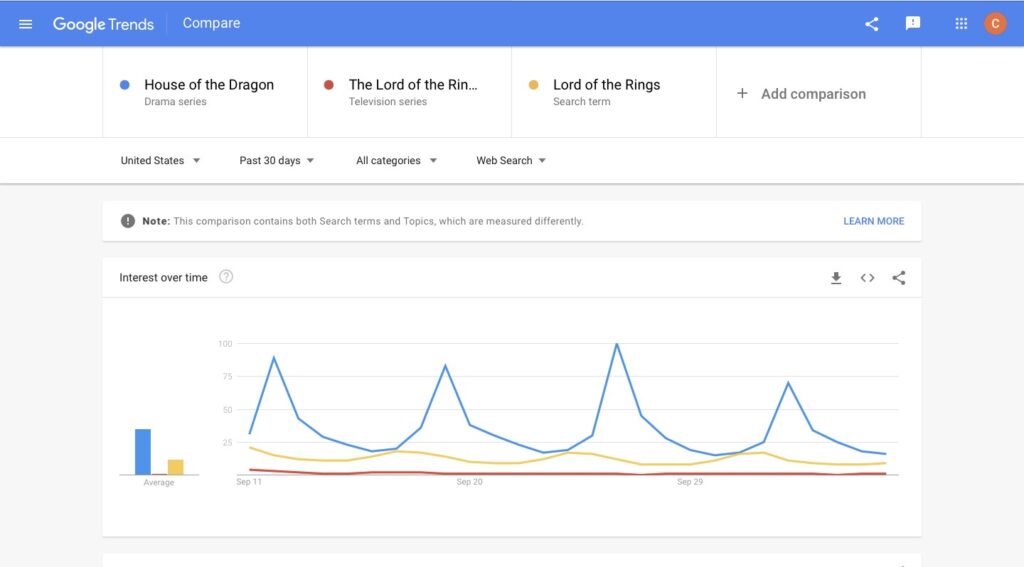This screenshot has height=567, width=1024.
Task: Click the yellow Average bar
Action: 176,467
